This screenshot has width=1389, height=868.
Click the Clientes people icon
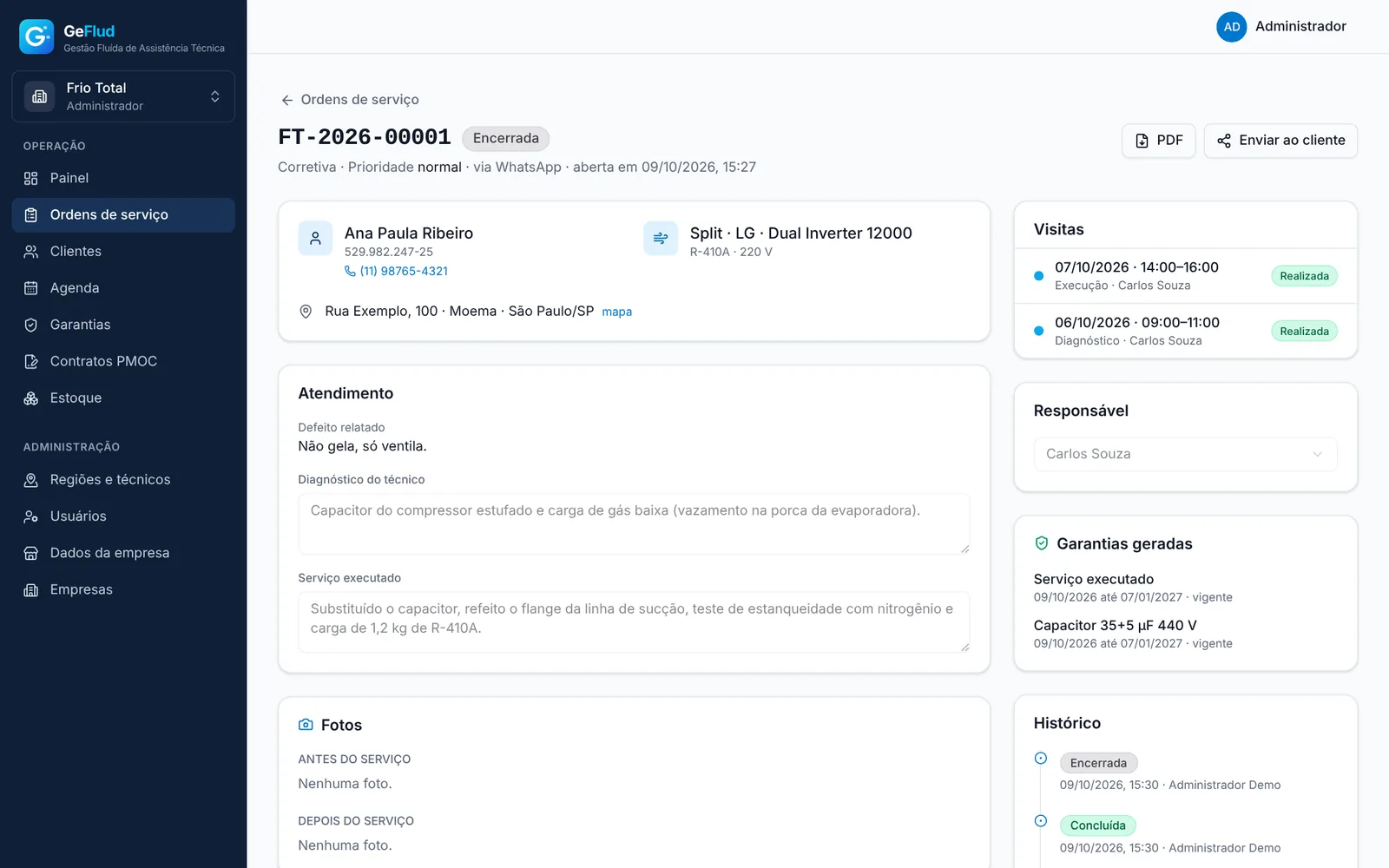[x=31, y=252]
